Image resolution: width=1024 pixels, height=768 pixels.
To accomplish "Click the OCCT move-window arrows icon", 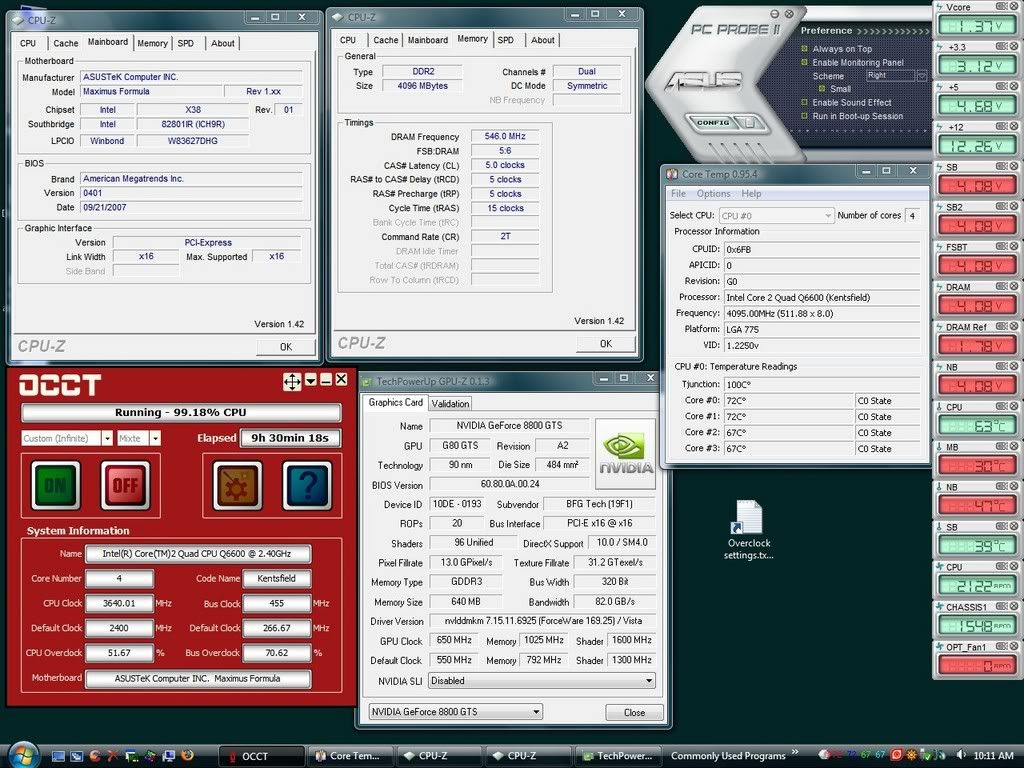I will click(x=292, y=381).
